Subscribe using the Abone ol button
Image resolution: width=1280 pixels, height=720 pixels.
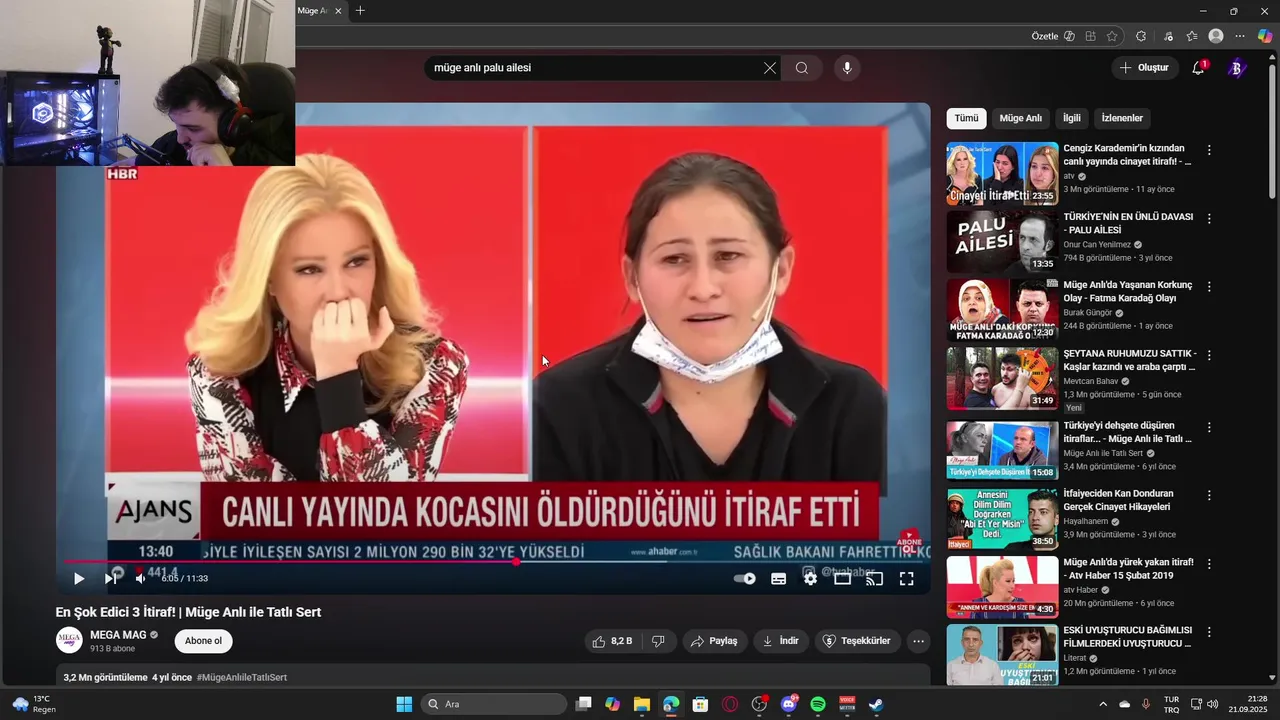click(x=203, y=641)
